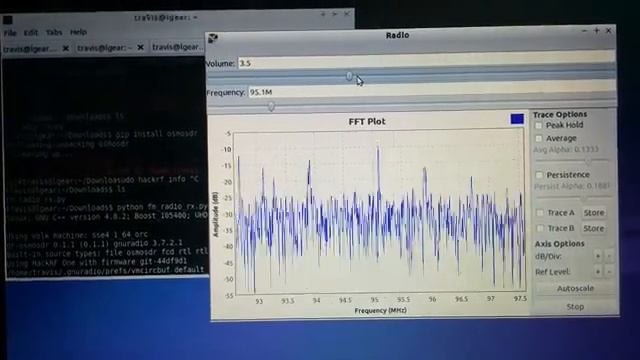This screenshot has width=640, height=360.
Task: Close the Radio window
Action: click(x=608, y=31)
